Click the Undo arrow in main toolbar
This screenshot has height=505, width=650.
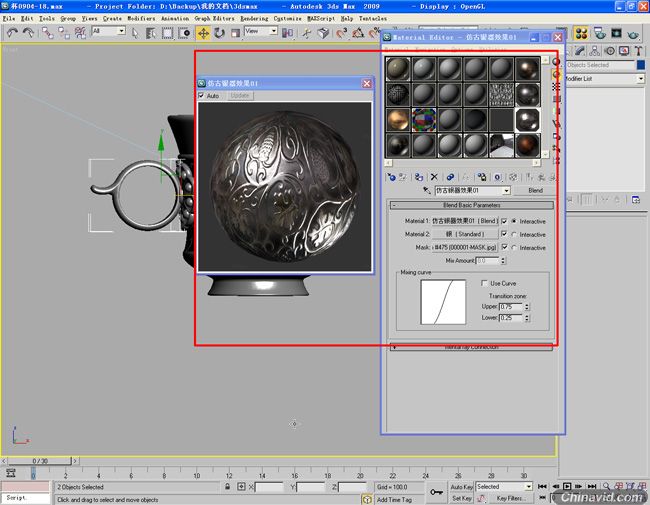(12, 33)
